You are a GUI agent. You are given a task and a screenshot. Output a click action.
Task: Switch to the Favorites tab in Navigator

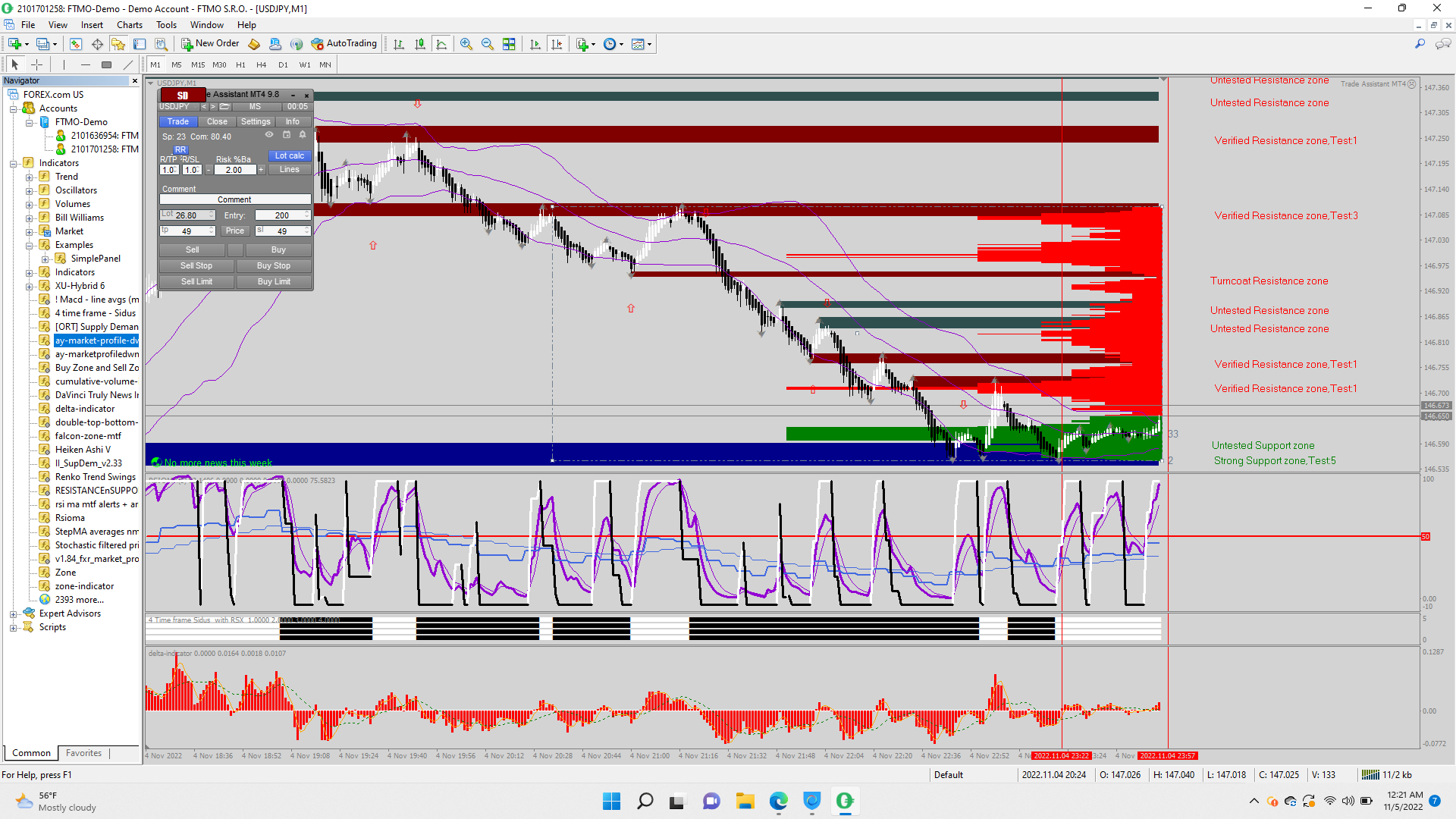[x=83, y=753]
